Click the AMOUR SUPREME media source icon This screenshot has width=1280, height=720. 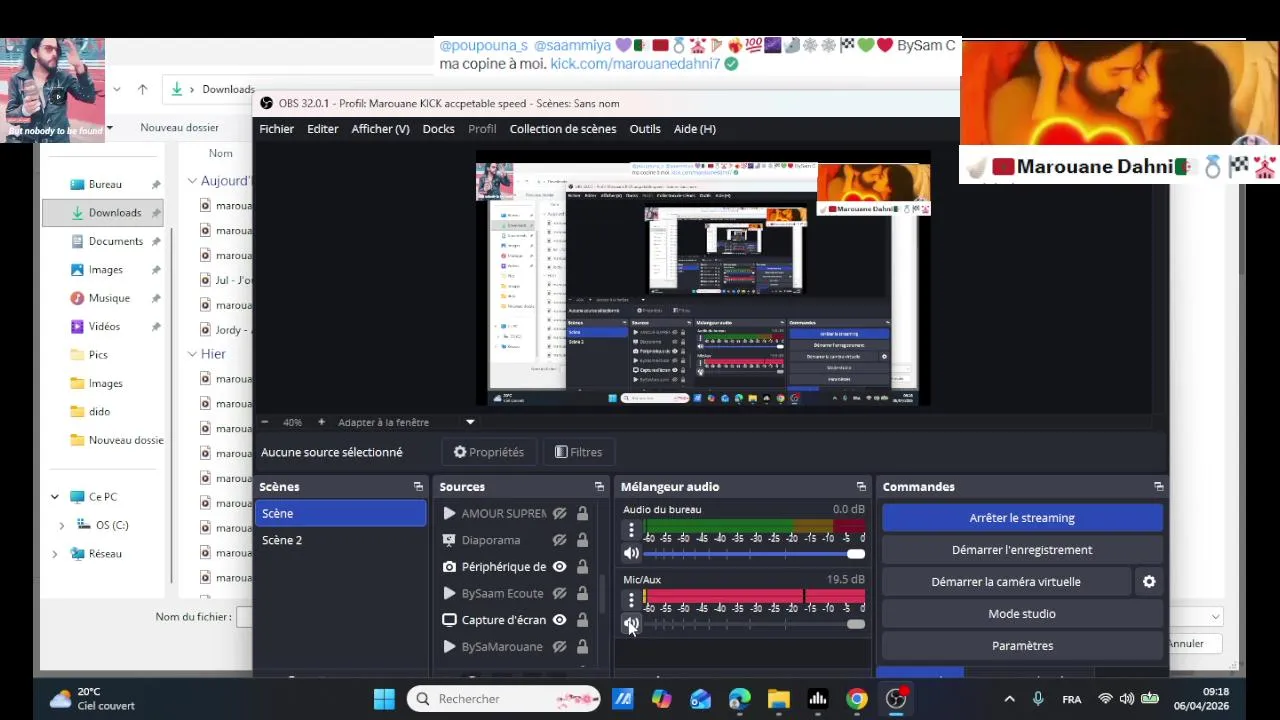(x=449, y=513)
